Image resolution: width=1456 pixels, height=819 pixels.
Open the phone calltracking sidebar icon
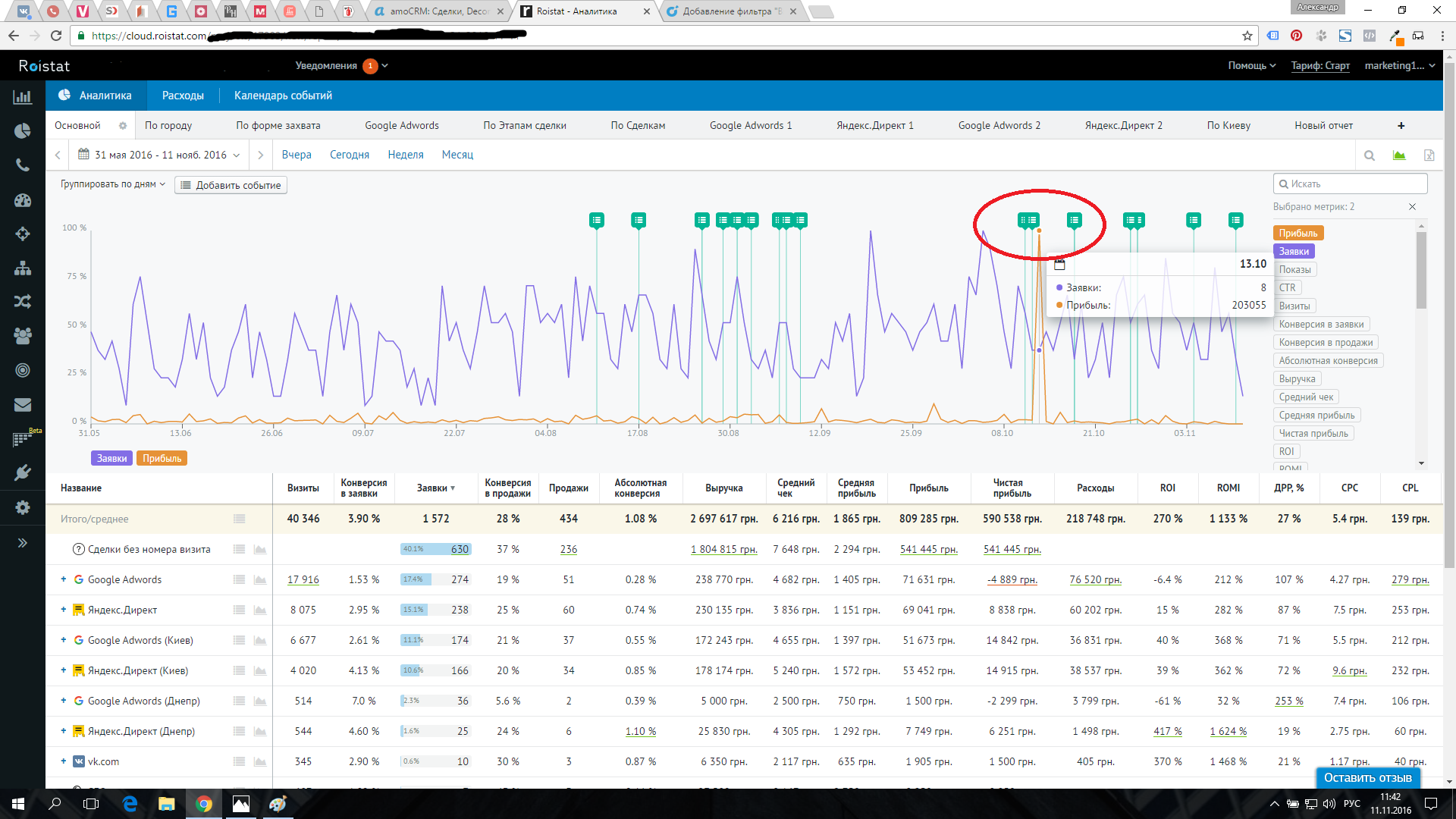coord(23,165)
